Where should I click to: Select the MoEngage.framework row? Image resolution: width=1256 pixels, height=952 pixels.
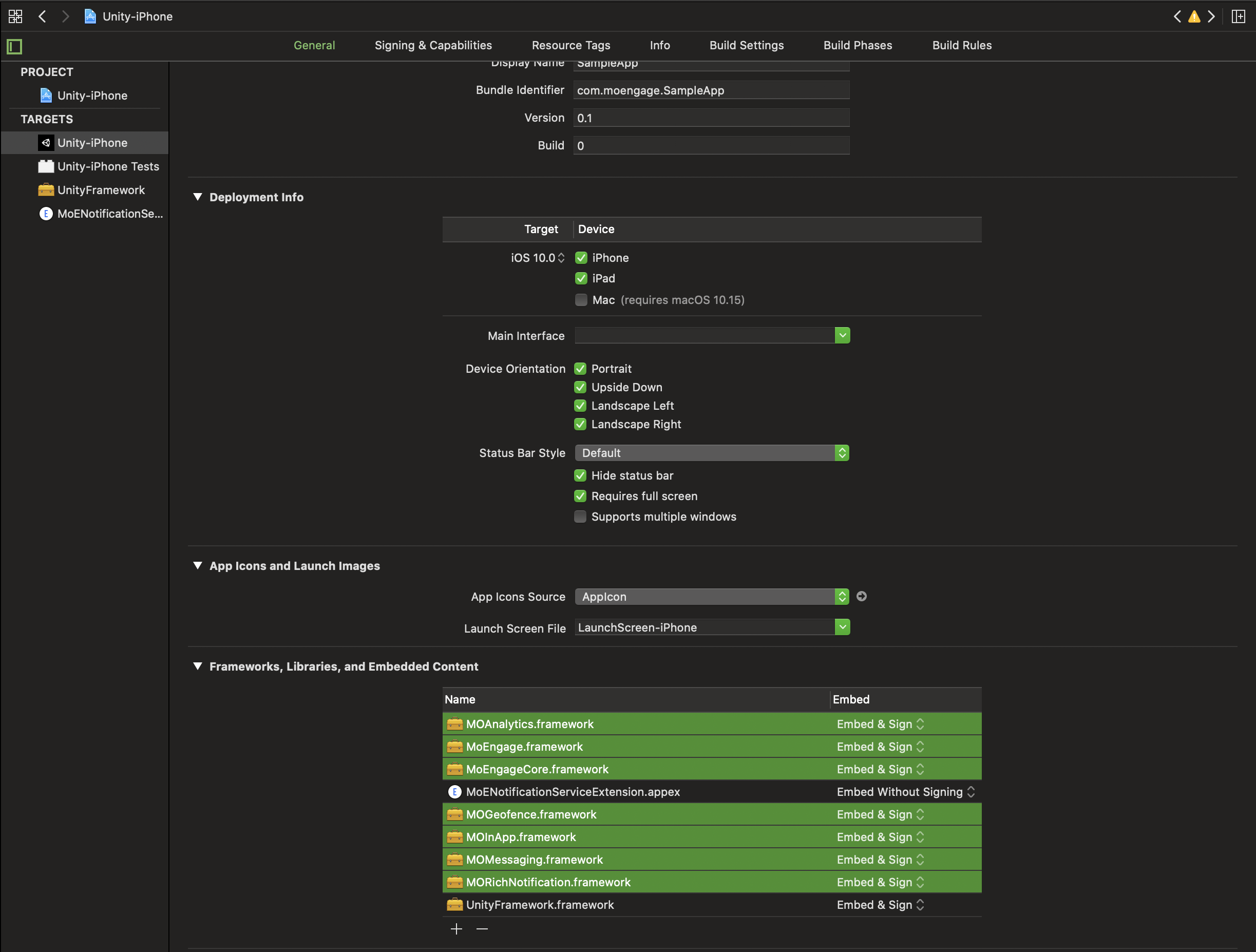coord(712,747)
